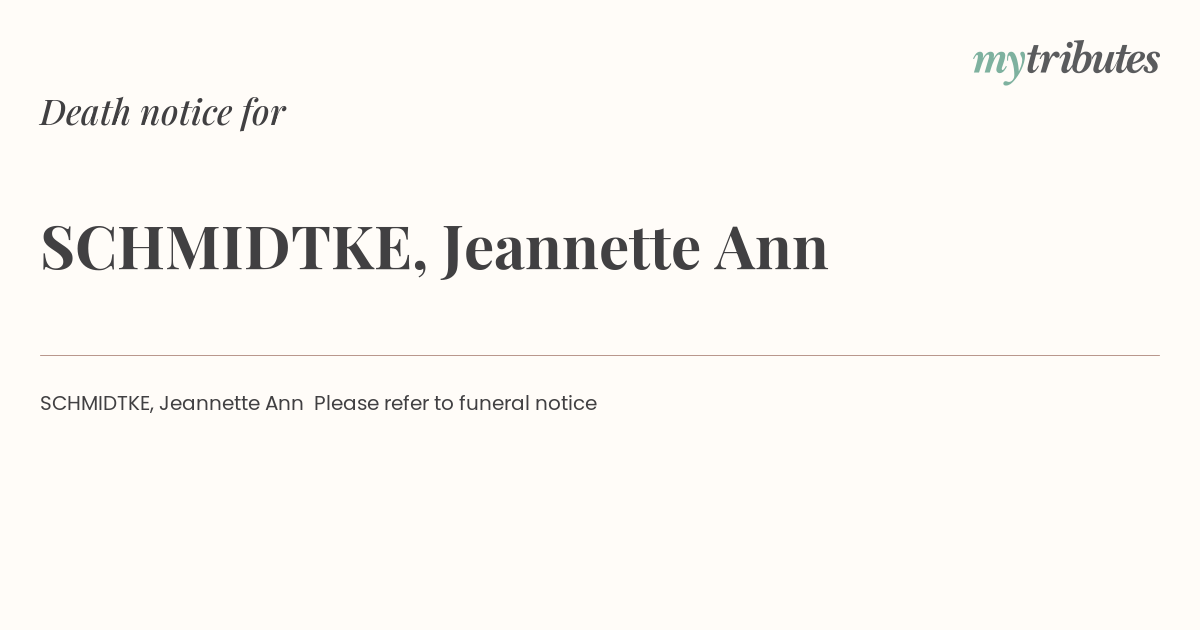Select the green "my" in the logo

pyautogui.click(x=999, y=64)
